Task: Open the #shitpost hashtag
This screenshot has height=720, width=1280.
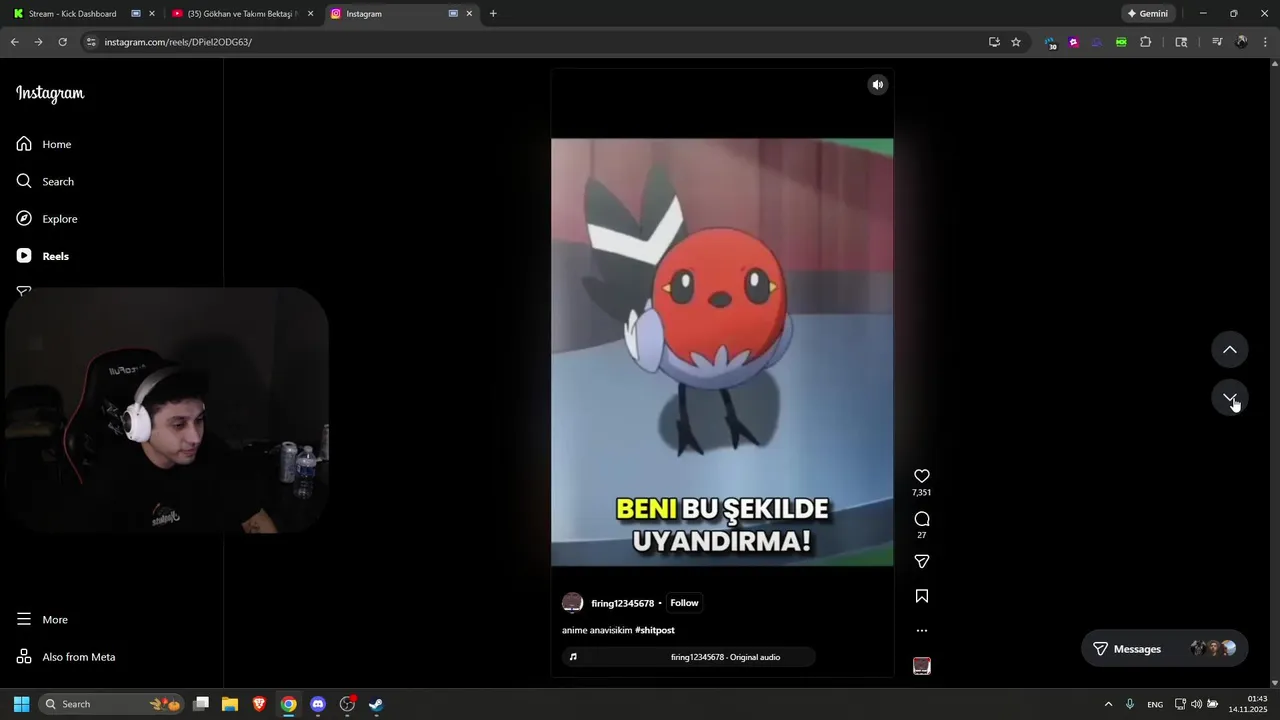Action: (x=655, y=631)
